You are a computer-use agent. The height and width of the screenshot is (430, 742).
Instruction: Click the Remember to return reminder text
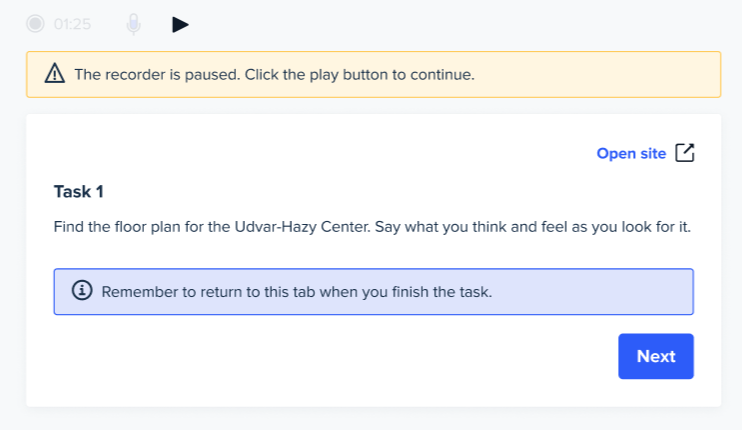pyautogui.click(x=297, y=292)
